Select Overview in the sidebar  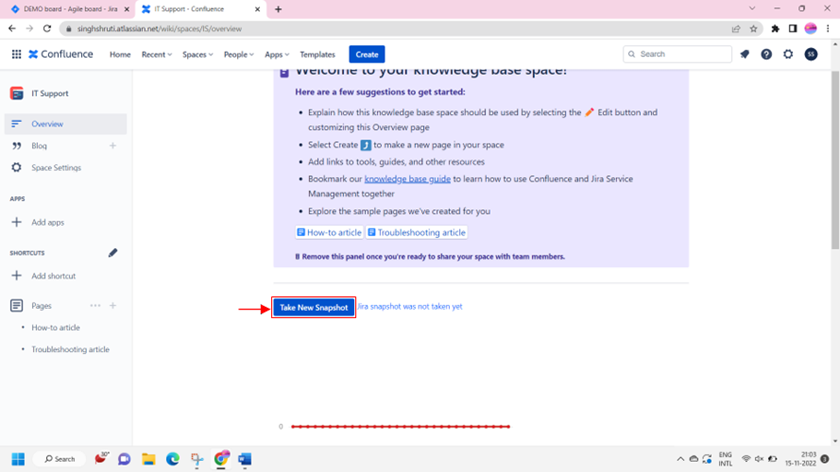65,124
